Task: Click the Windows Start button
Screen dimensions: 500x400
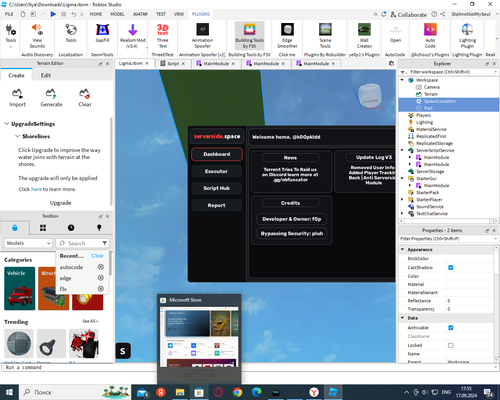Action: [x=9, y=392]
